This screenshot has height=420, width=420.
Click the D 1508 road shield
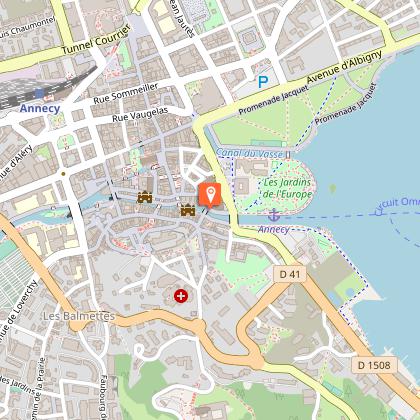374,365
